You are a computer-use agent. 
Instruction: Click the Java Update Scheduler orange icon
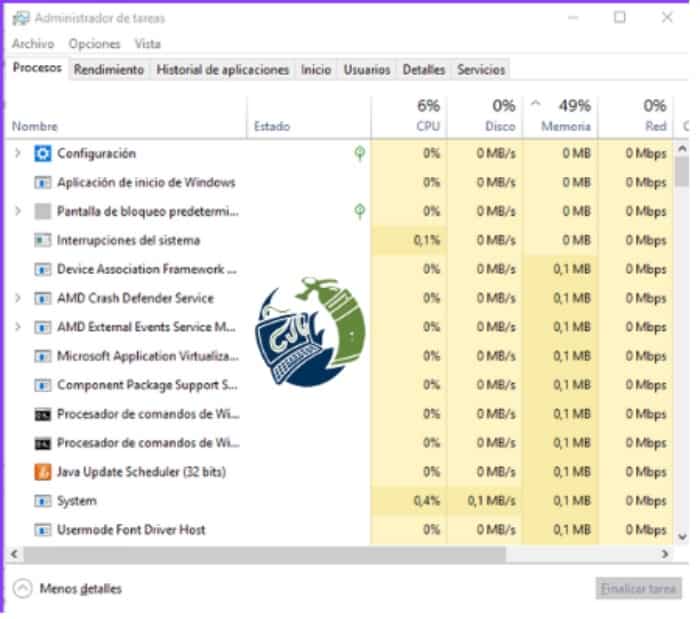click(43, 472)
